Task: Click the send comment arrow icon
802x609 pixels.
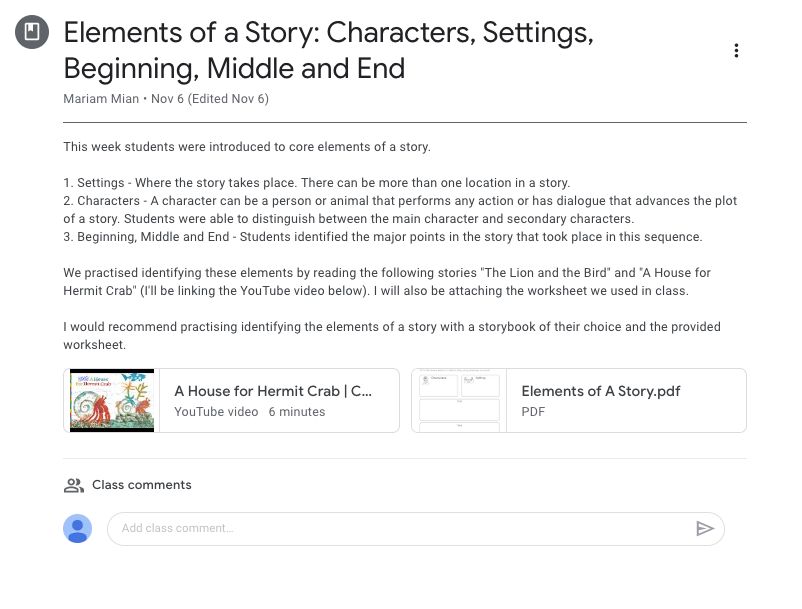Action: click(x=705, y=529)
